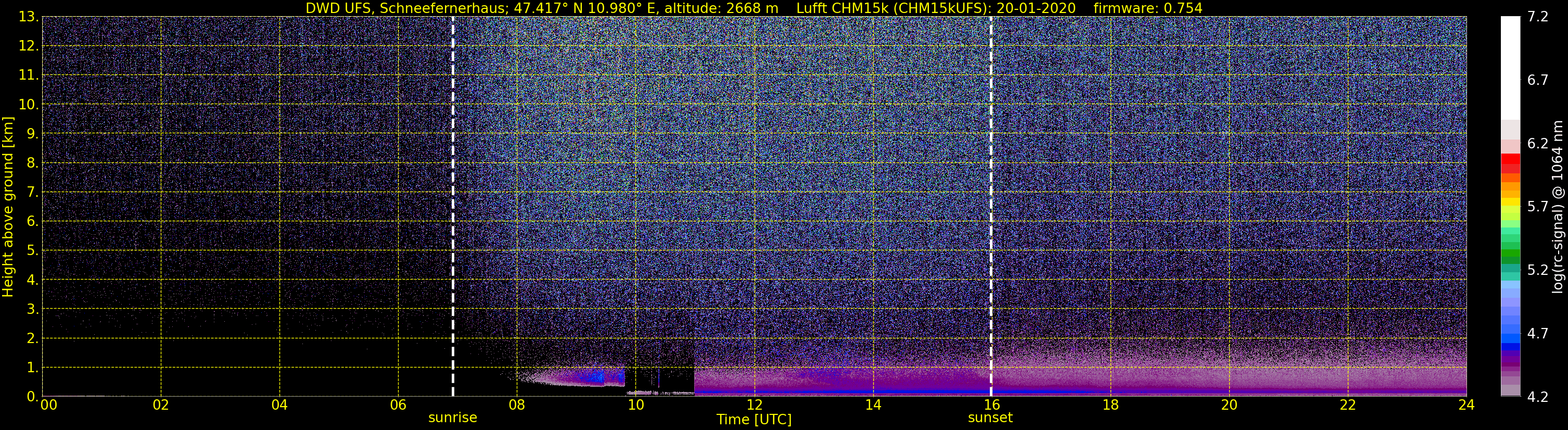The image size is (1568, 430).
Task: Click the 'sunset' label below the axis
Action: [x=990, y=418]
